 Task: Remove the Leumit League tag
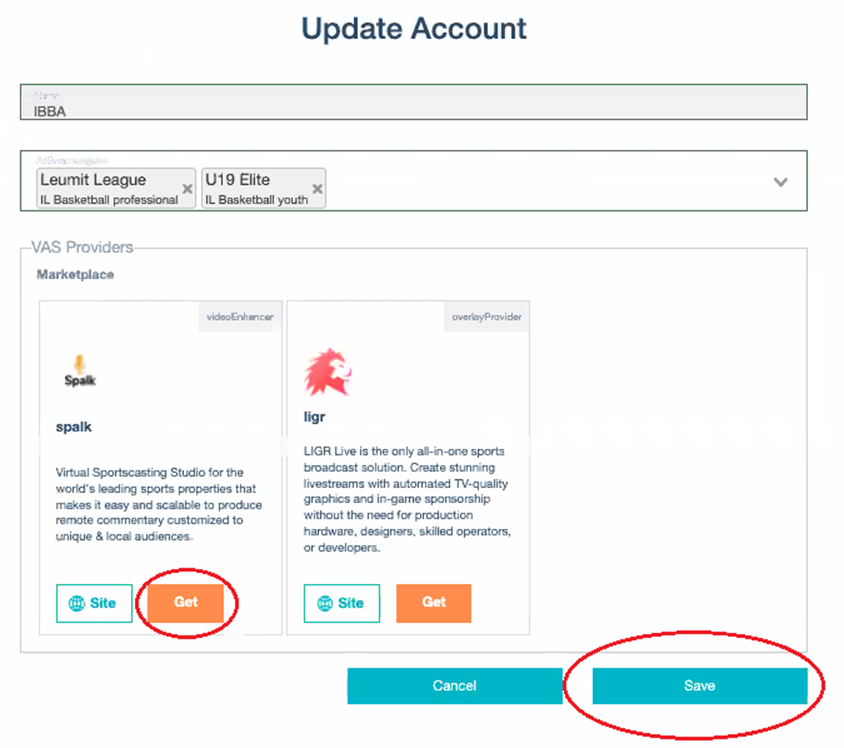tap(187, 189)
